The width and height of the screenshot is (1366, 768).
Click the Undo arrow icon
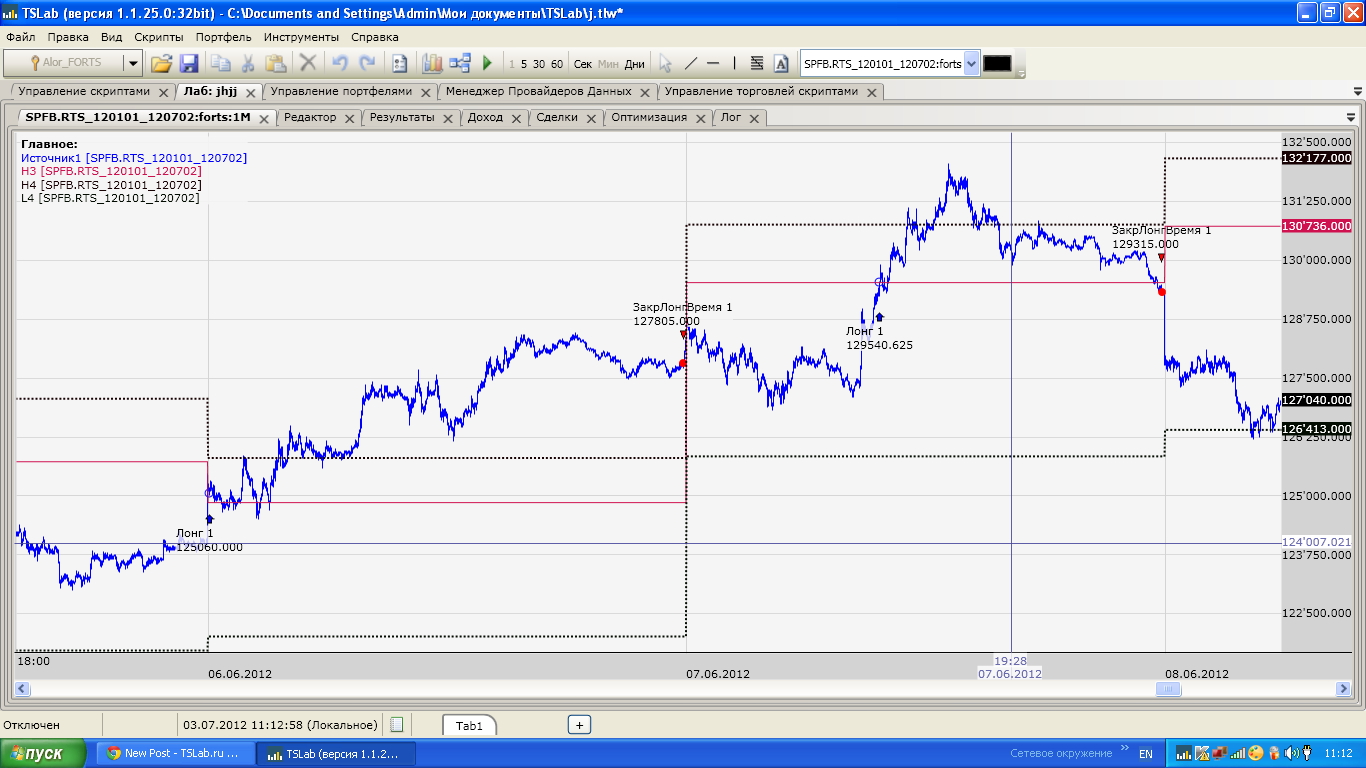340,63
